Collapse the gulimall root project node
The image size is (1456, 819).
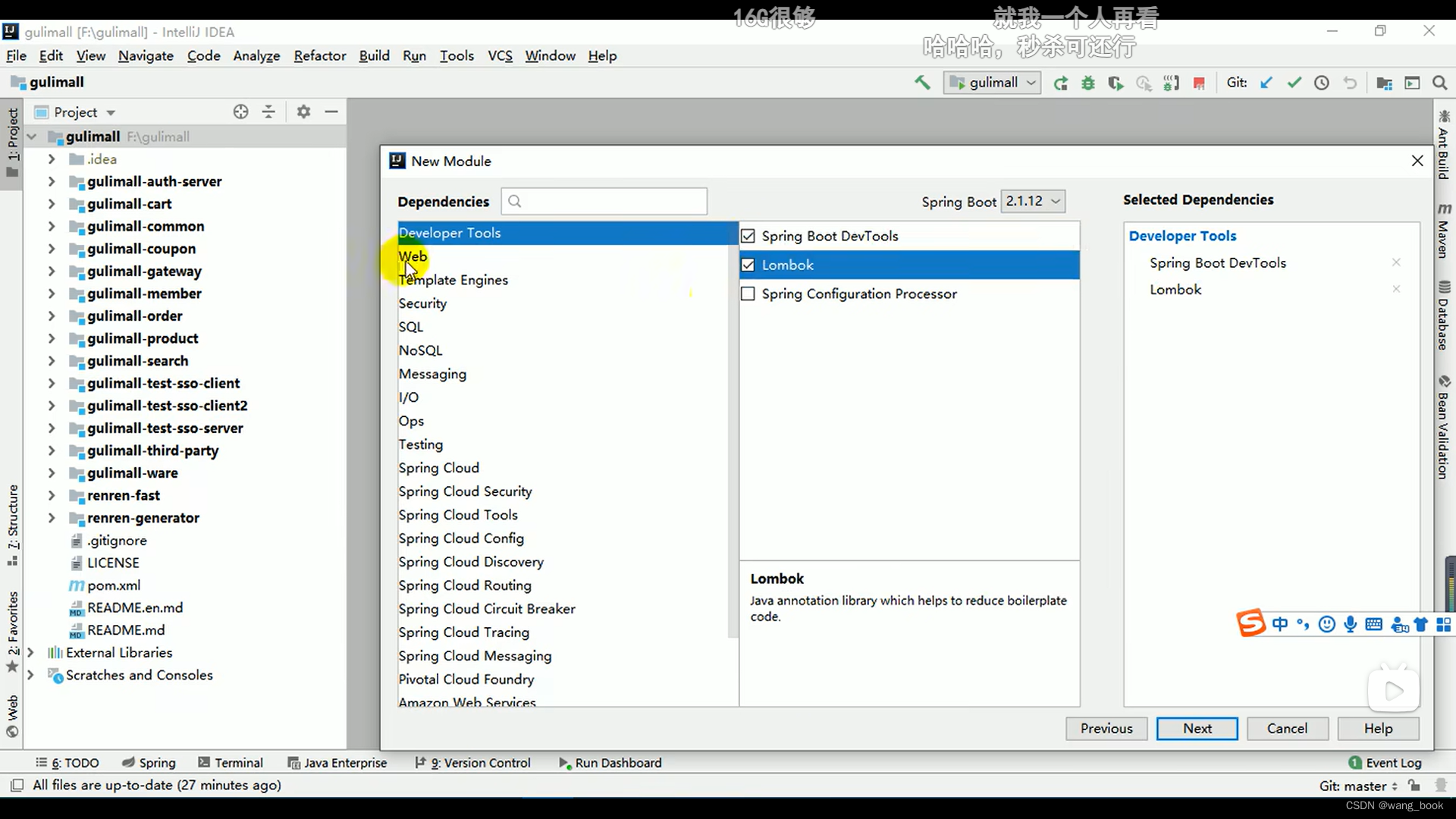(32, 136)
